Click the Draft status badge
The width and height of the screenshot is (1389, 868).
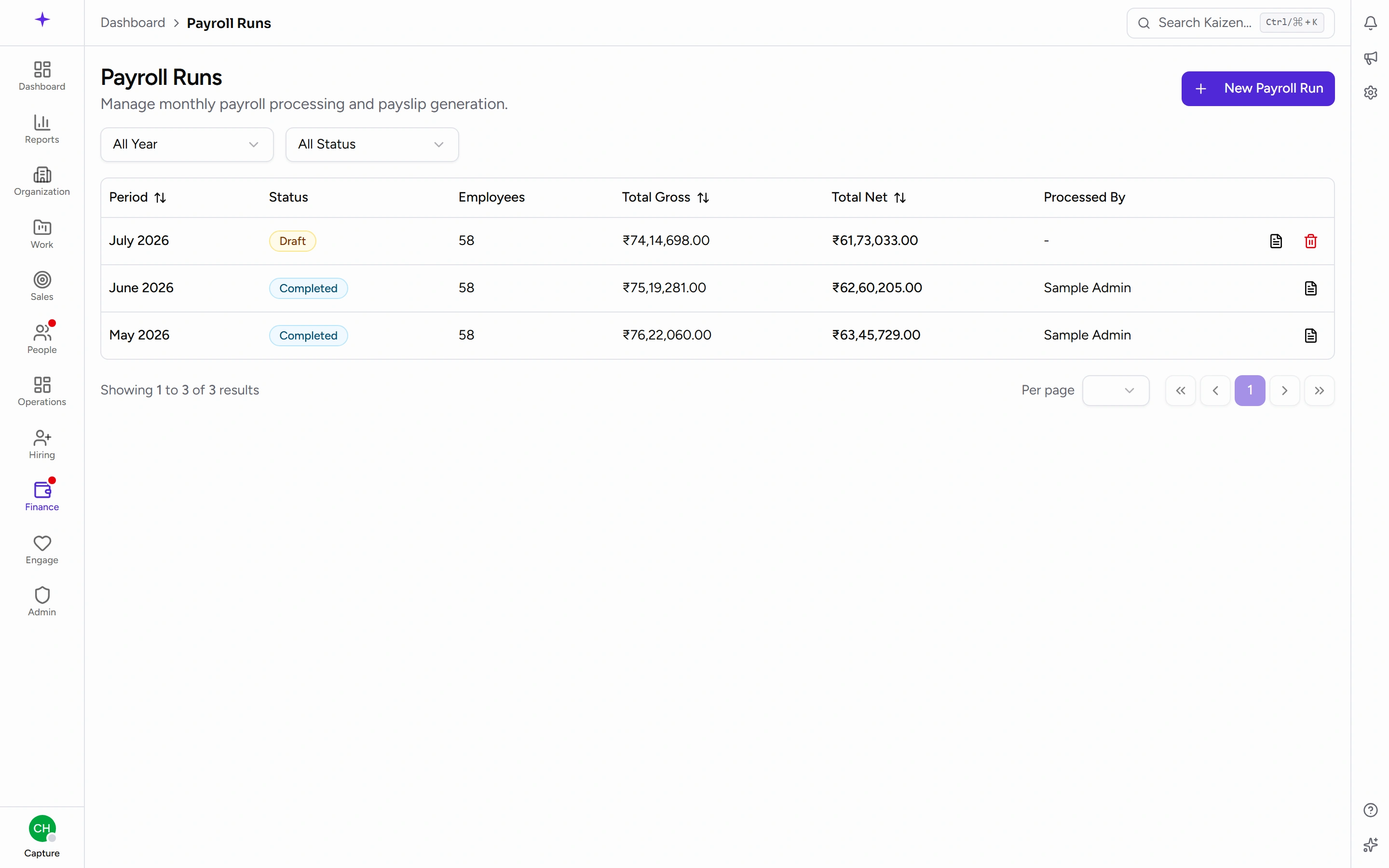293,241
